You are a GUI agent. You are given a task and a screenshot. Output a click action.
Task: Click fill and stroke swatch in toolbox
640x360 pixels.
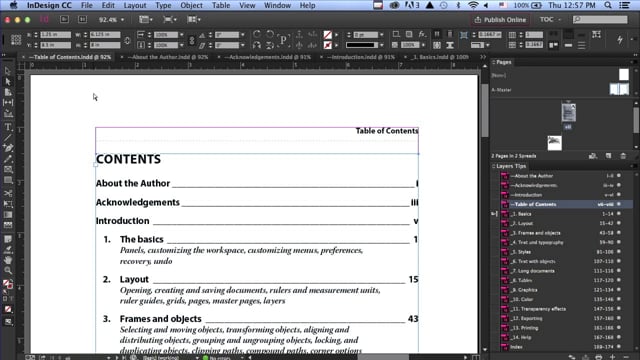8,284
